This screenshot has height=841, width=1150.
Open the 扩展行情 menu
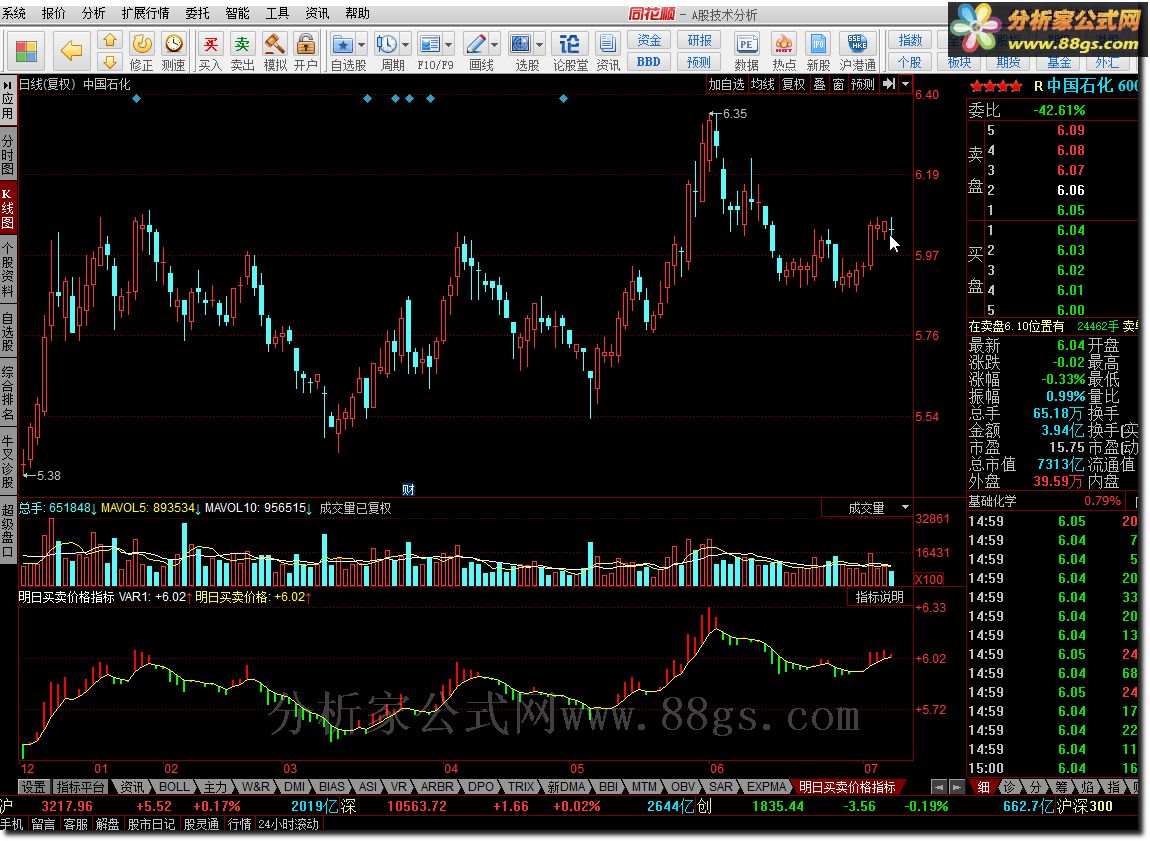pos(145,13)
